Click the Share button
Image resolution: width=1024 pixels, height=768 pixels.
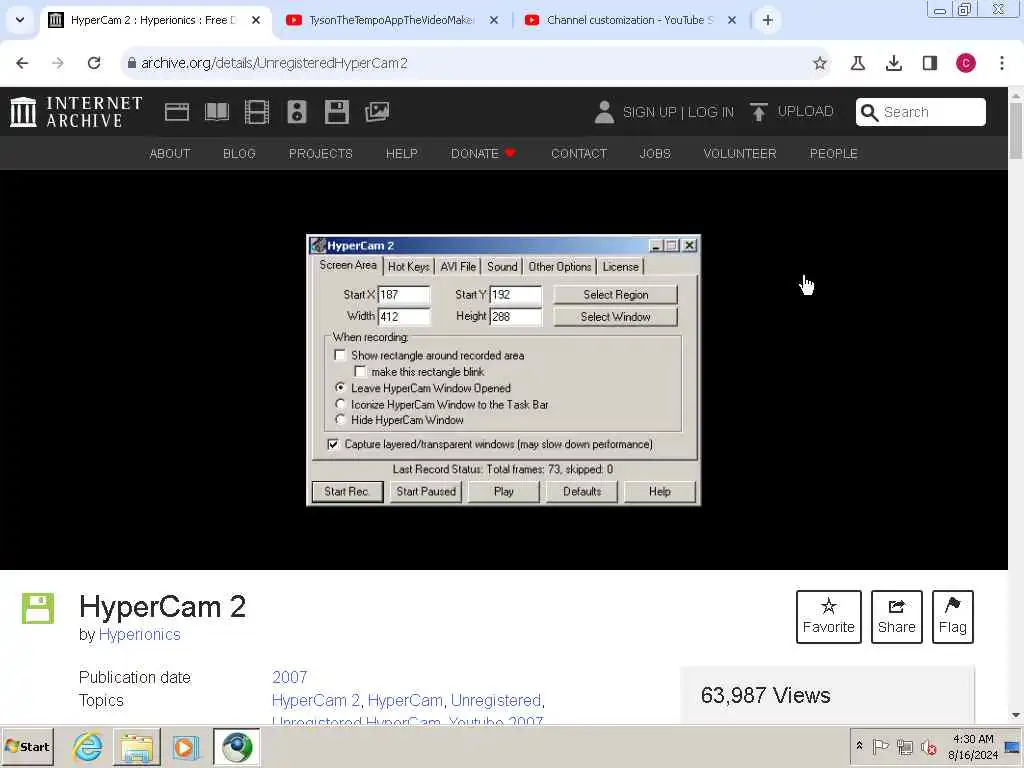click(897, 616)
